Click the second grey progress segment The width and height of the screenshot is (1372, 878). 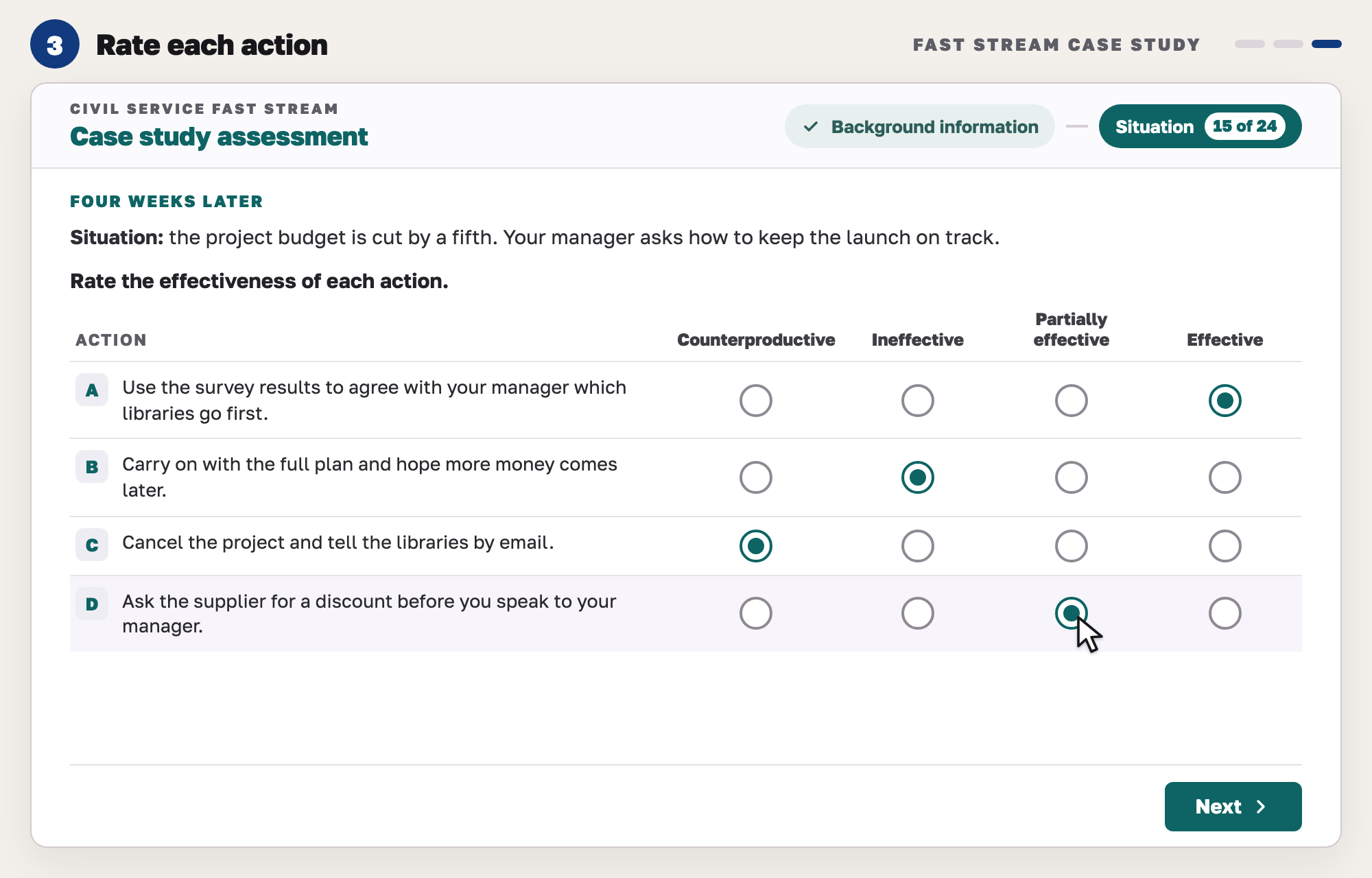coord(1288,44)
